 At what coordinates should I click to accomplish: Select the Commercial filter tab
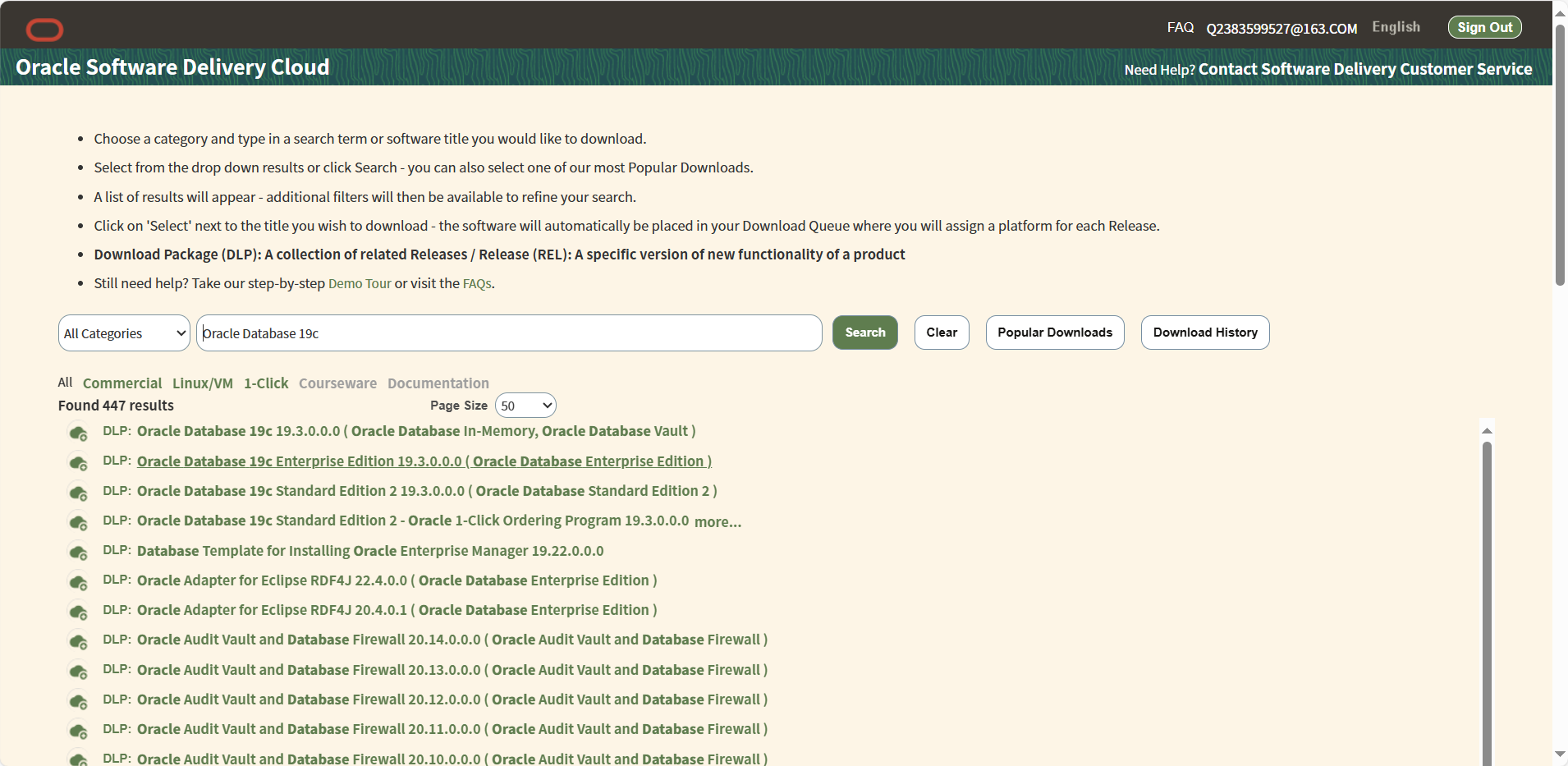[122, 383]
